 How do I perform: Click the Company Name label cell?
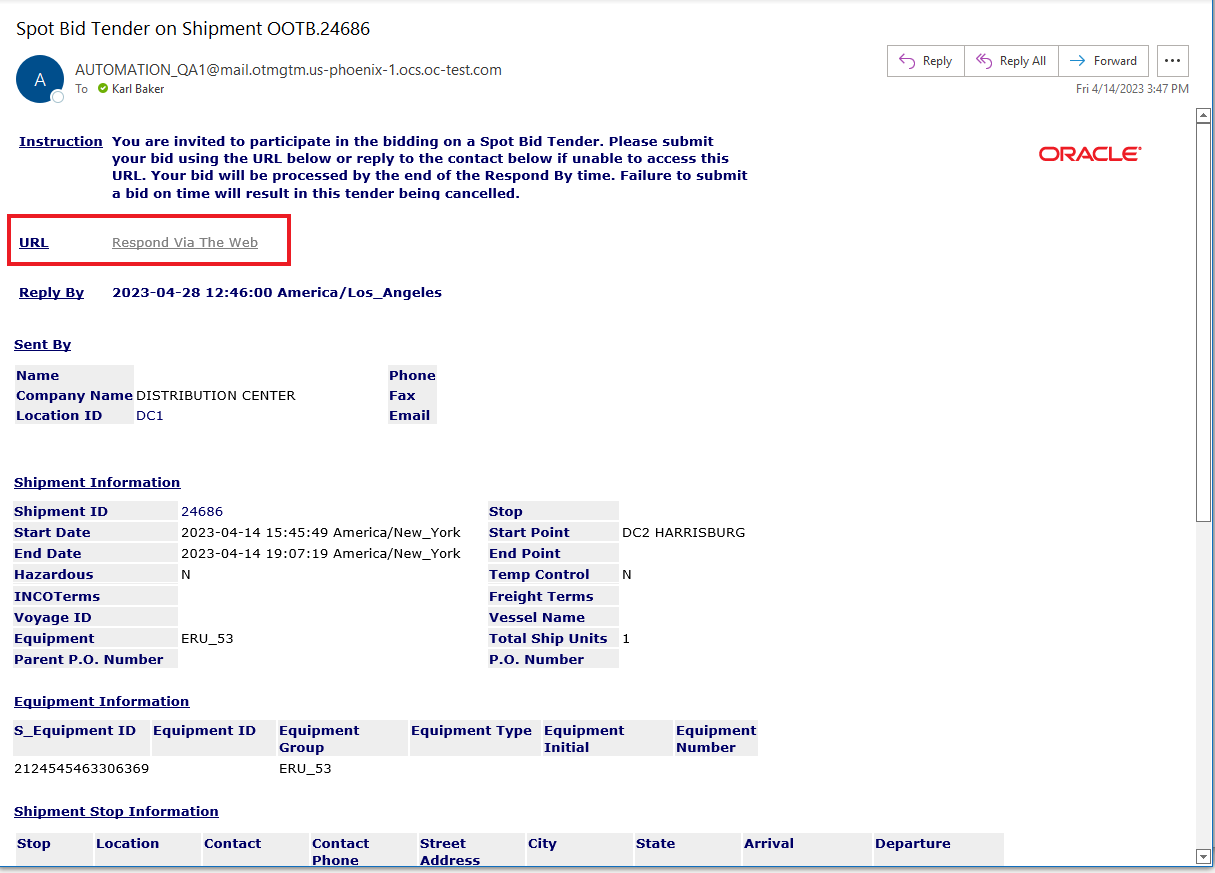(74, 395)
